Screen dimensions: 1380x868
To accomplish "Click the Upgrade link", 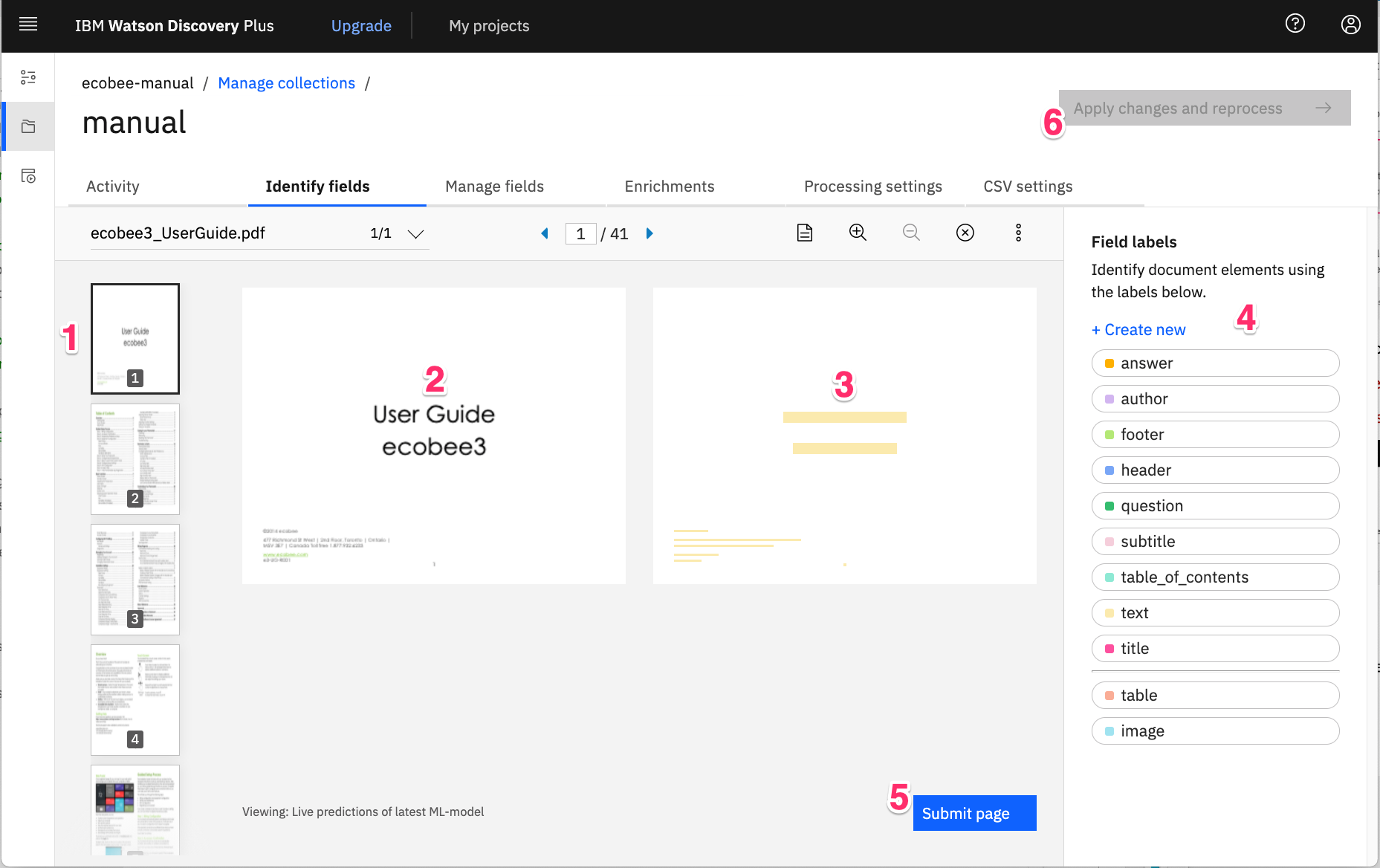I will pyautogui.click(x=361, y=26).
